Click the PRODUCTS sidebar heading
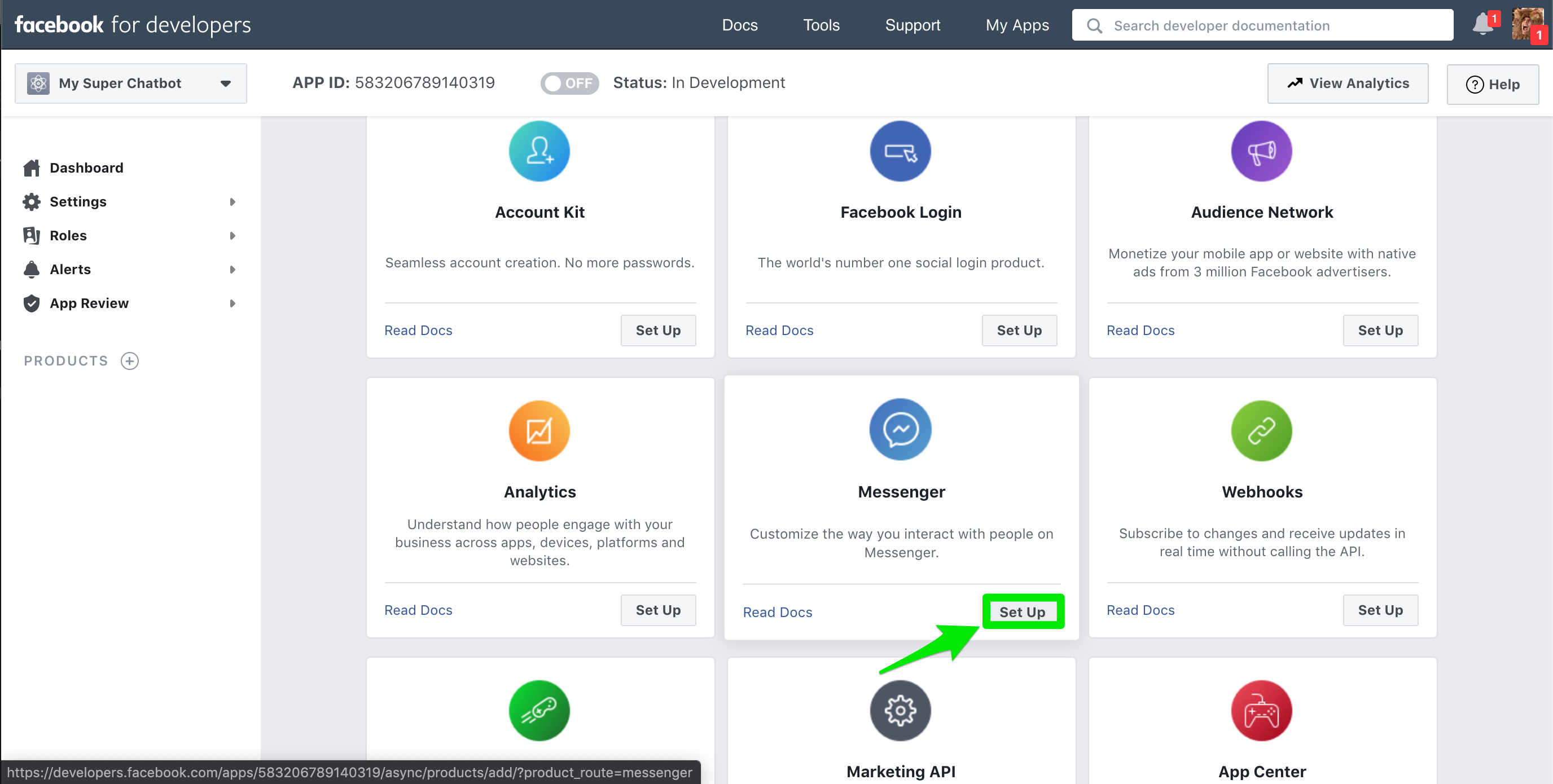Viewport: 1553px width, 784px height. [x=67, y=360]
